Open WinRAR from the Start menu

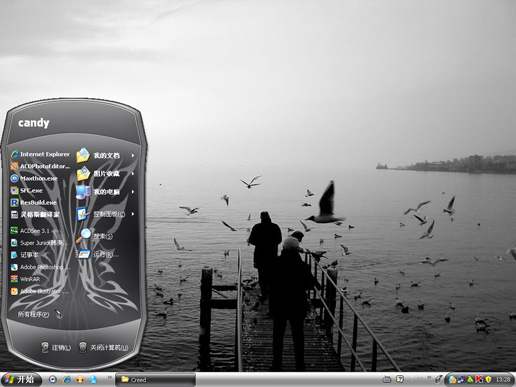(x=25, y=279)
